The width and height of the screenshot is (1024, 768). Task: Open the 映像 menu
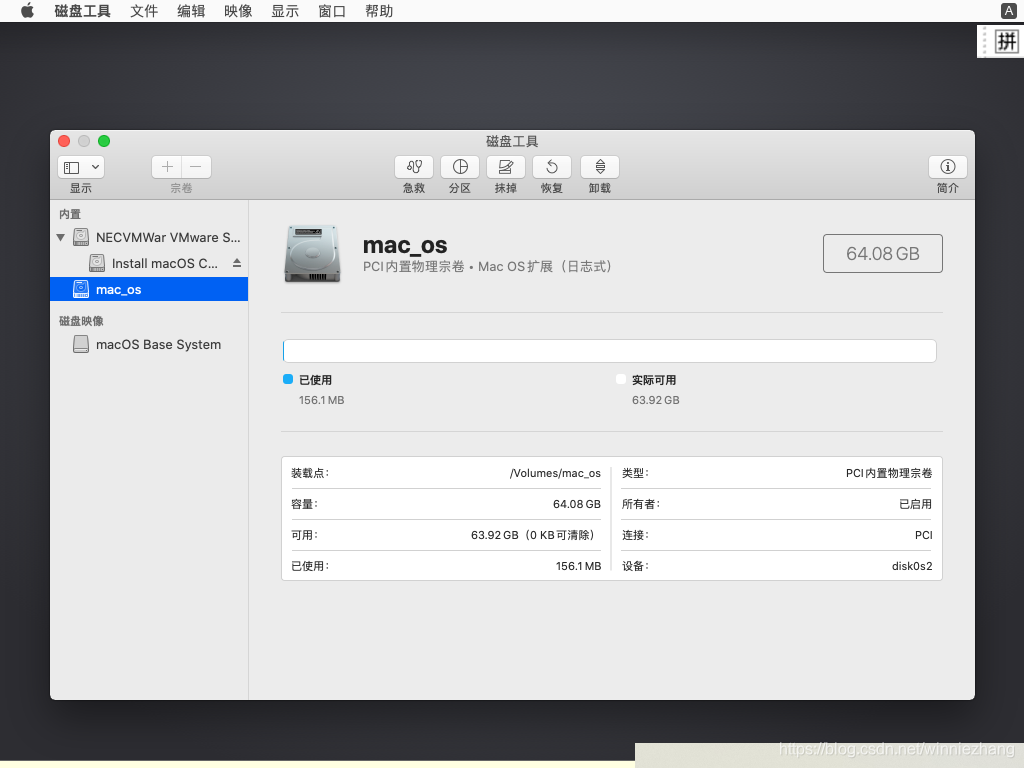(x=238, y=11)
